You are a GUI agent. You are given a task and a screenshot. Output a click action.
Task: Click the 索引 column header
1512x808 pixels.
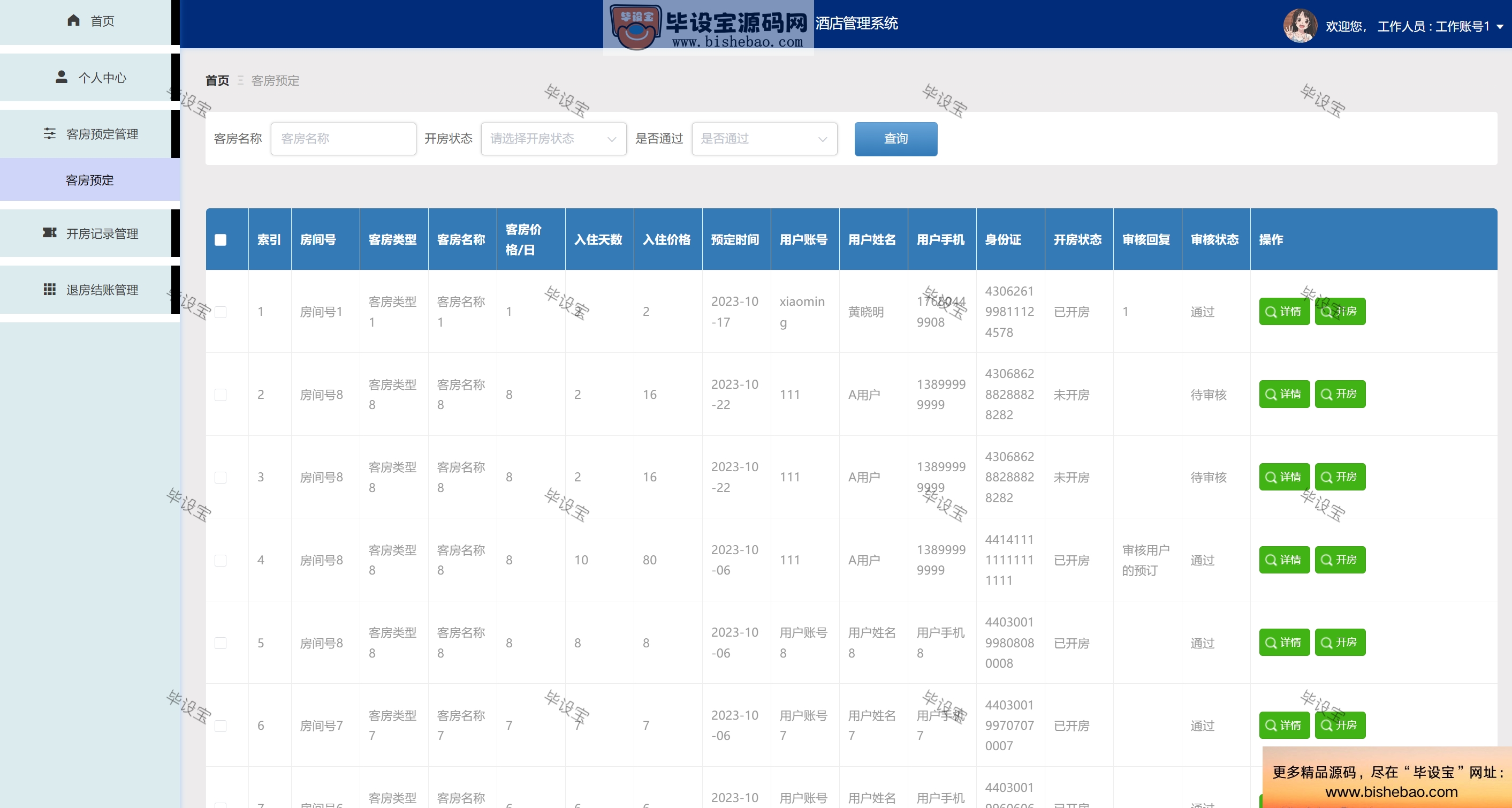point(269,239)
